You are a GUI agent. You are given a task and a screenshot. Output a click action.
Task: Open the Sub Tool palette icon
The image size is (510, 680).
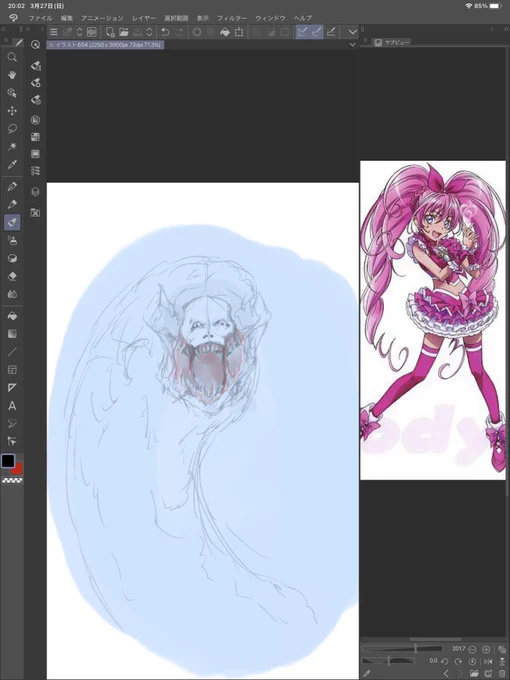pos(36,66)
